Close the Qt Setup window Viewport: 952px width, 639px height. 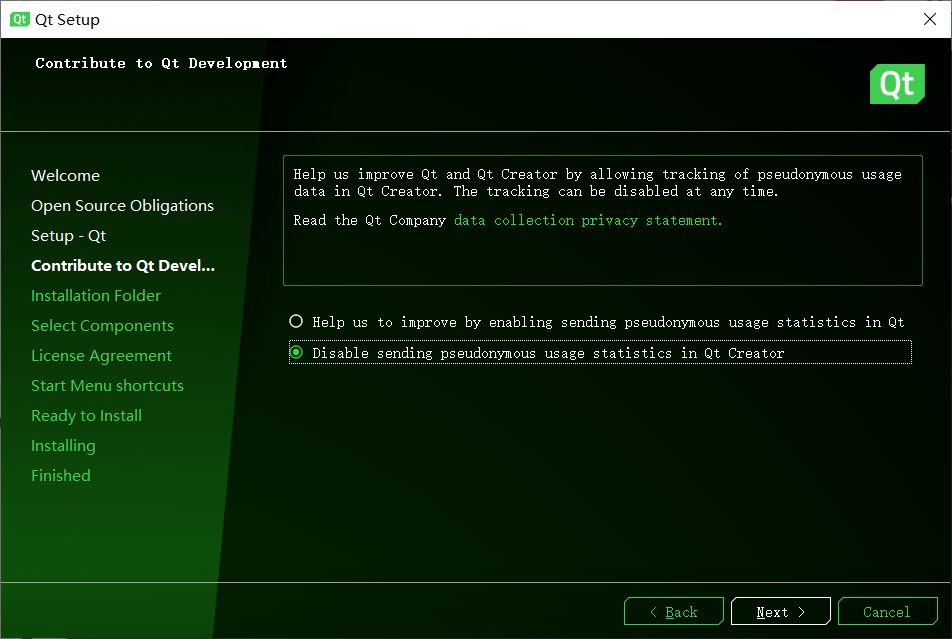pos(930,19)
